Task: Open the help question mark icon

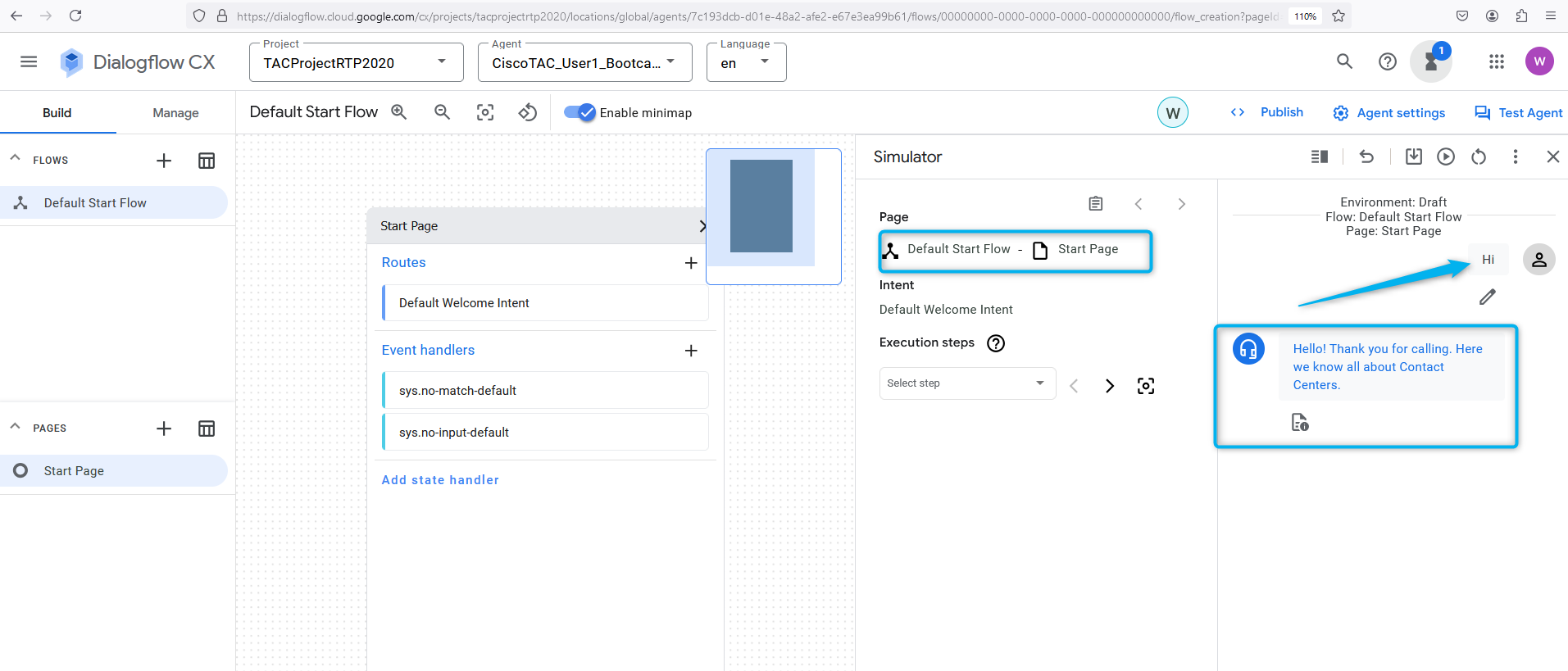Action: (x=1387, y=61)
